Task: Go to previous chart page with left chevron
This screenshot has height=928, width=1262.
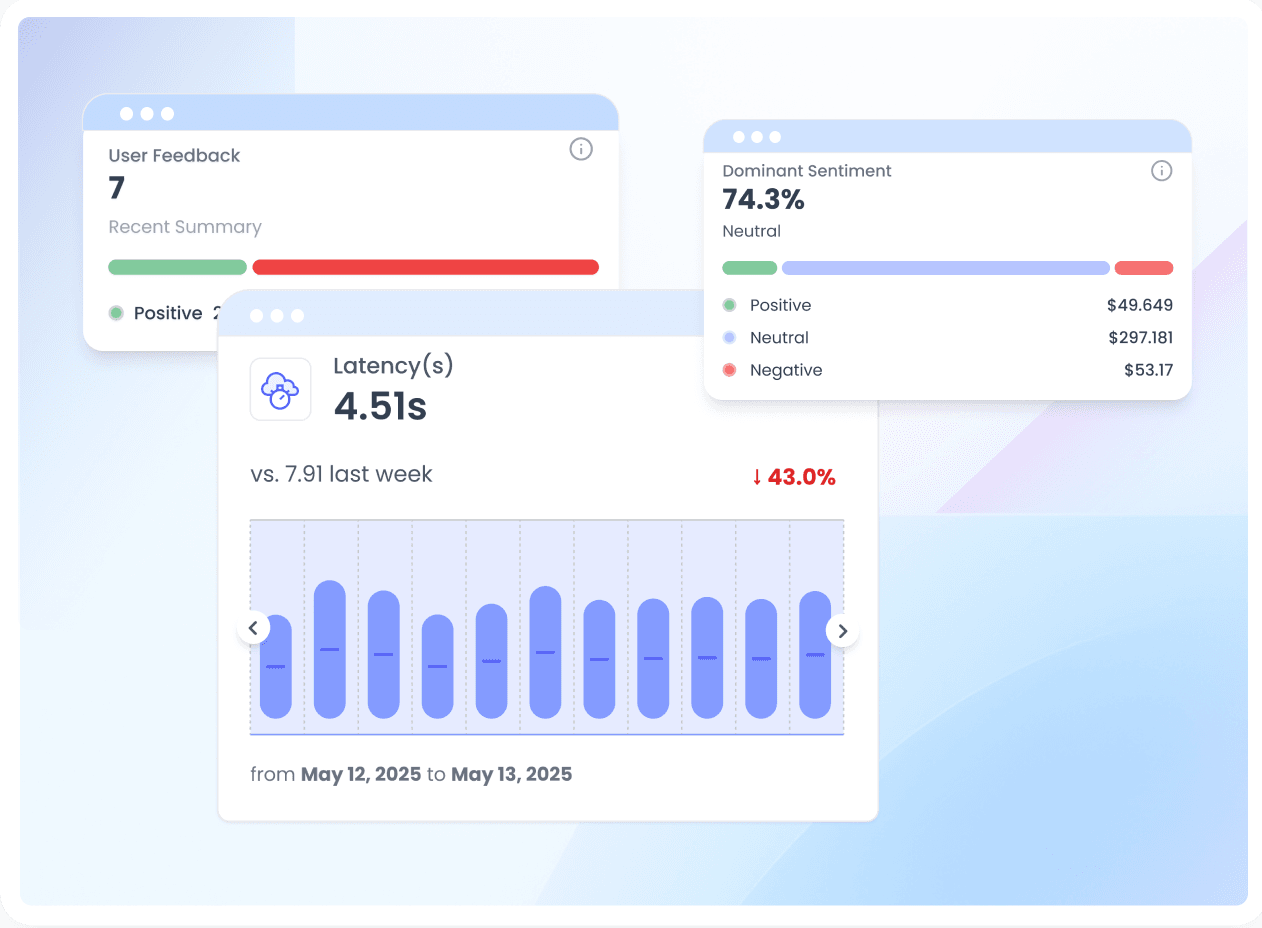Action: pos(253,629)
